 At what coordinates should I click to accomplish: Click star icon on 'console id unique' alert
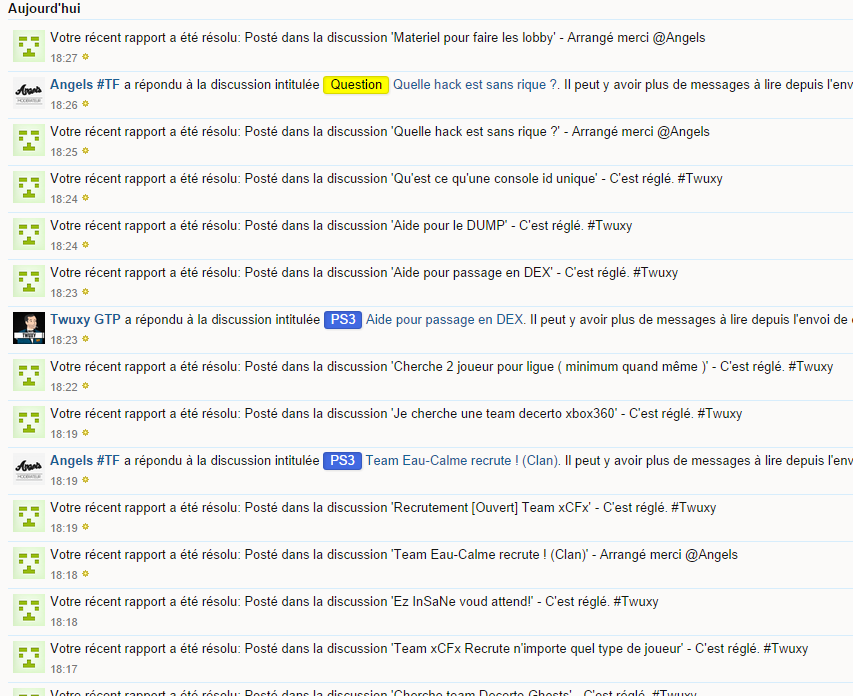[x=85, y=198]
